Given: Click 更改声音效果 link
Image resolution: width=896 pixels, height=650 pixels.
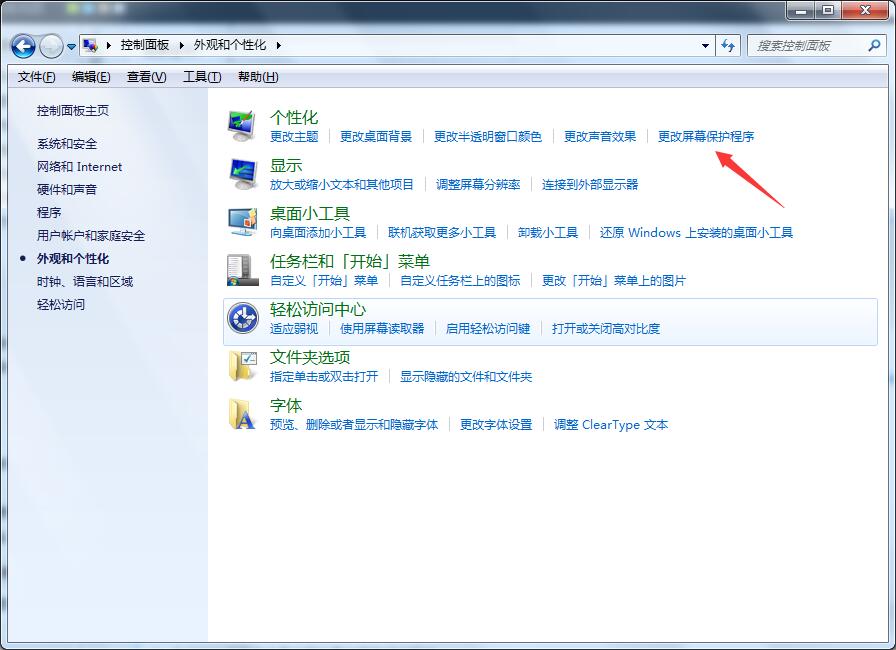Looking at the screenshot, I should 600,137.
